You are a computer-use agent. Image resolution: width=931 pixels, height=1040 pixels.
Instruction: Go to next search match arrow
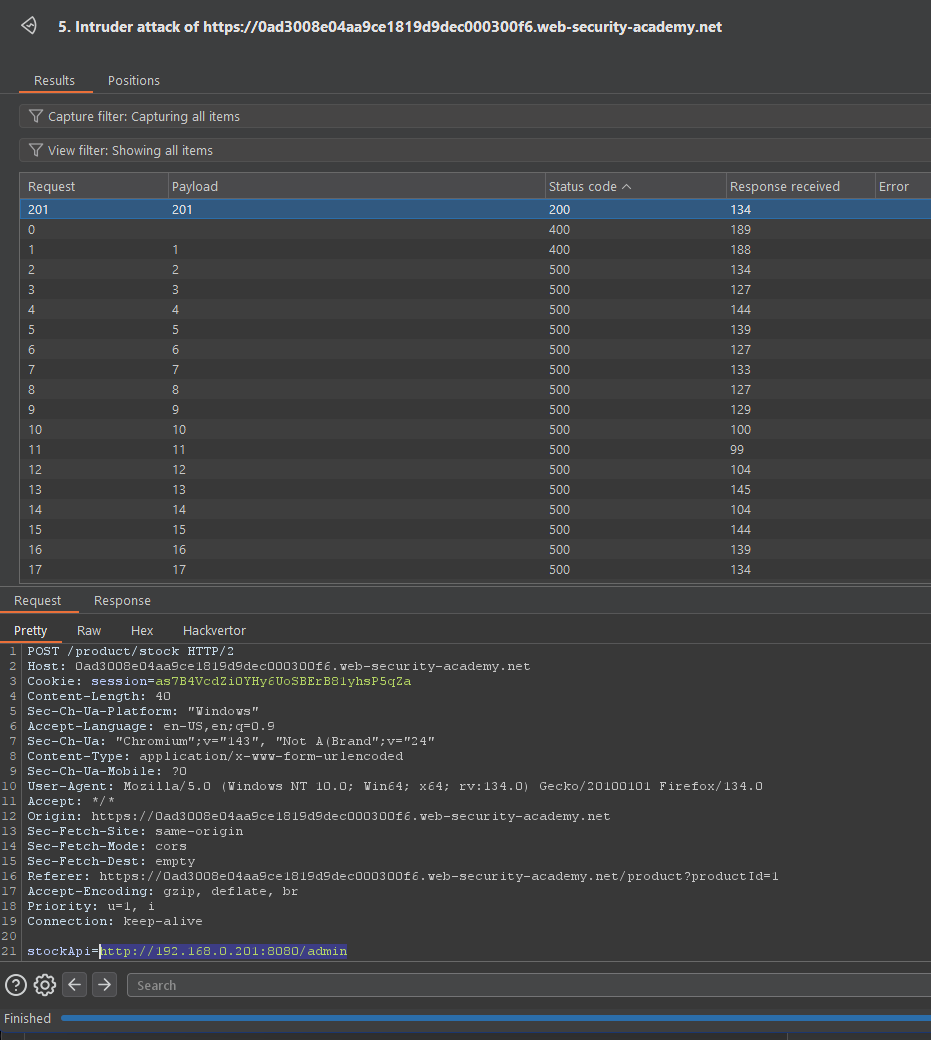104,985
